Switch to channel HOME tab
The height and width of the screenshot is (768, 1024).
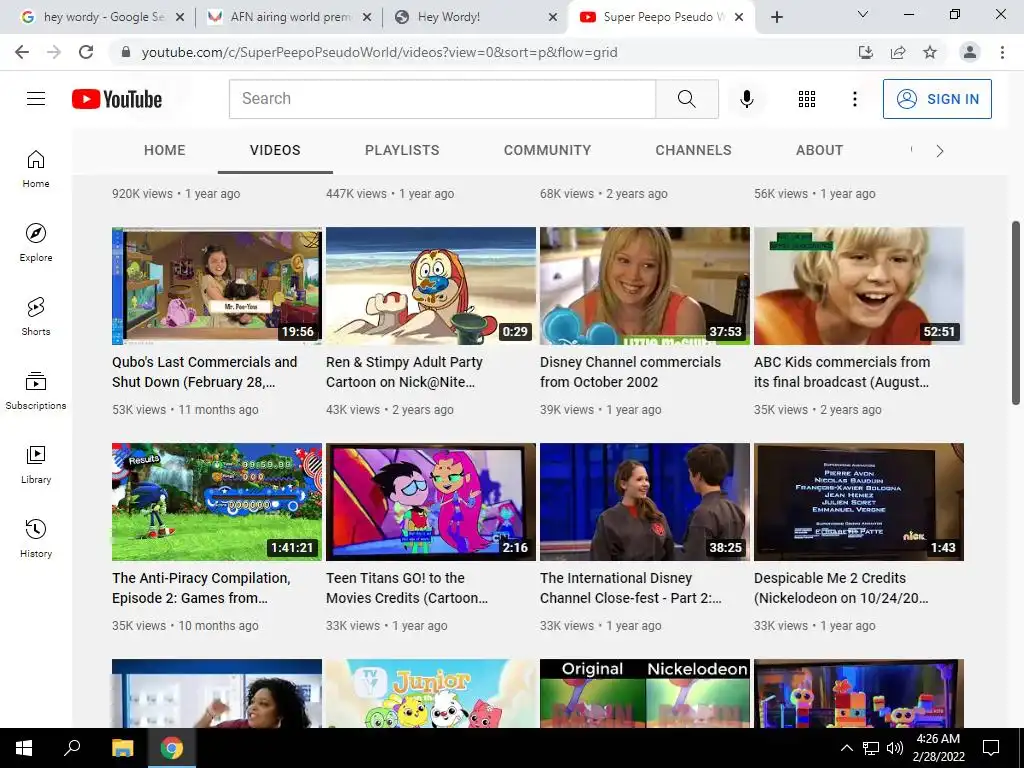coord(165,150)
